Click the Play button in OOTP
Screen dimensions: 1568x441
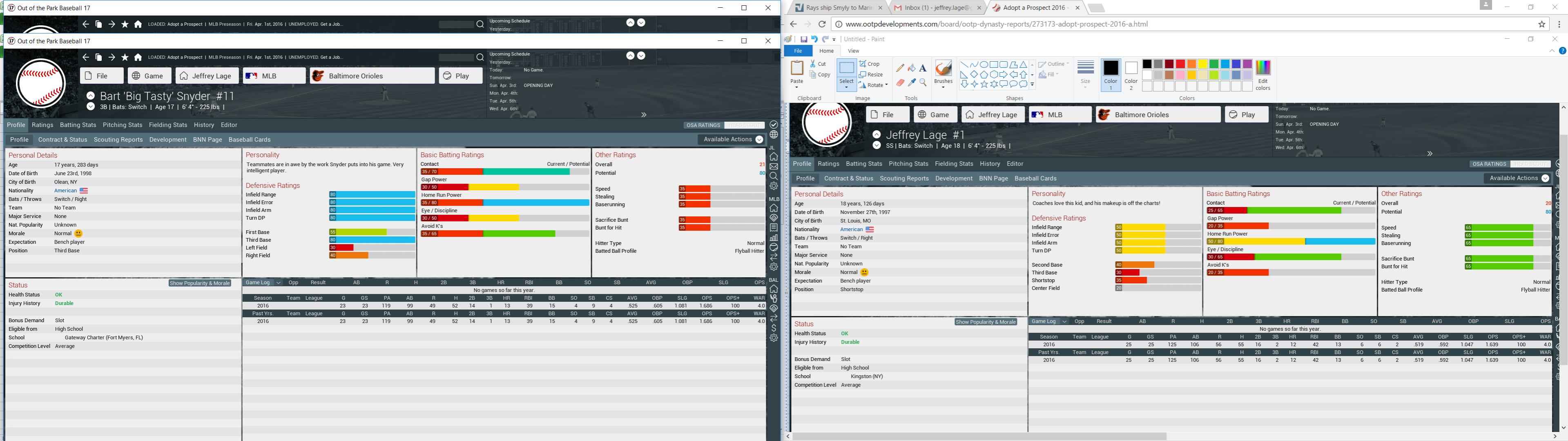tap(461, 76)
